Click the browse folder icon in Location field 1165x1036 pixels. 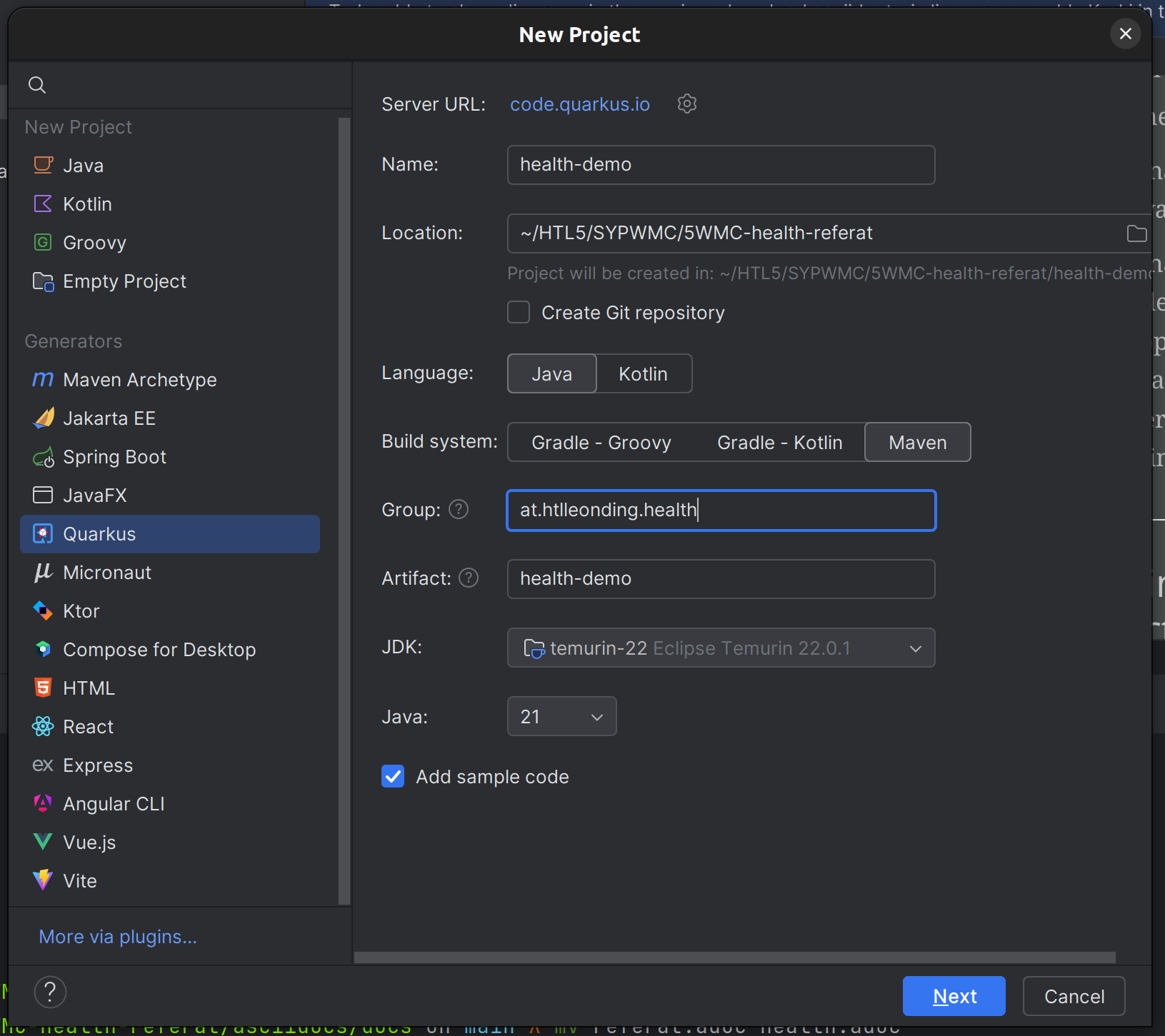coord(1136,233)
